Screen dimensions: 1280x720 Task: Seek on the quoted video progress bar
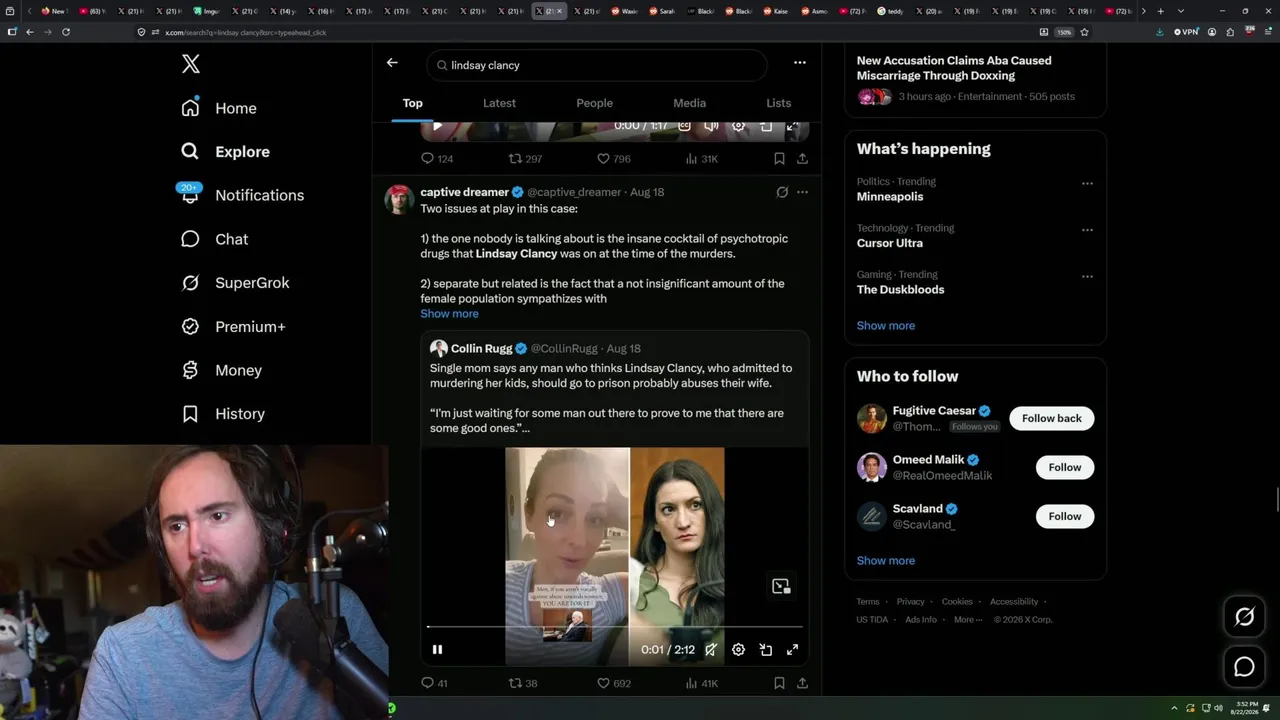(x=614, y=627)
